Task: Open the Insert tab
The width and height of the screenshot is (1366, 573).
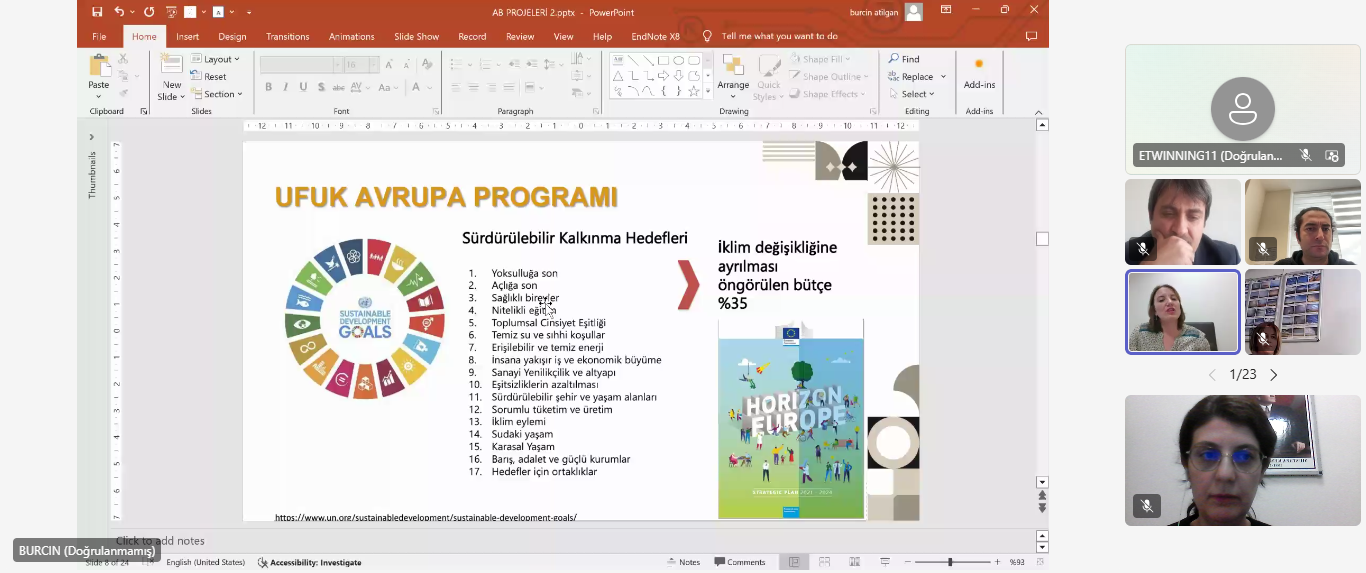Action: coord(187,36)
